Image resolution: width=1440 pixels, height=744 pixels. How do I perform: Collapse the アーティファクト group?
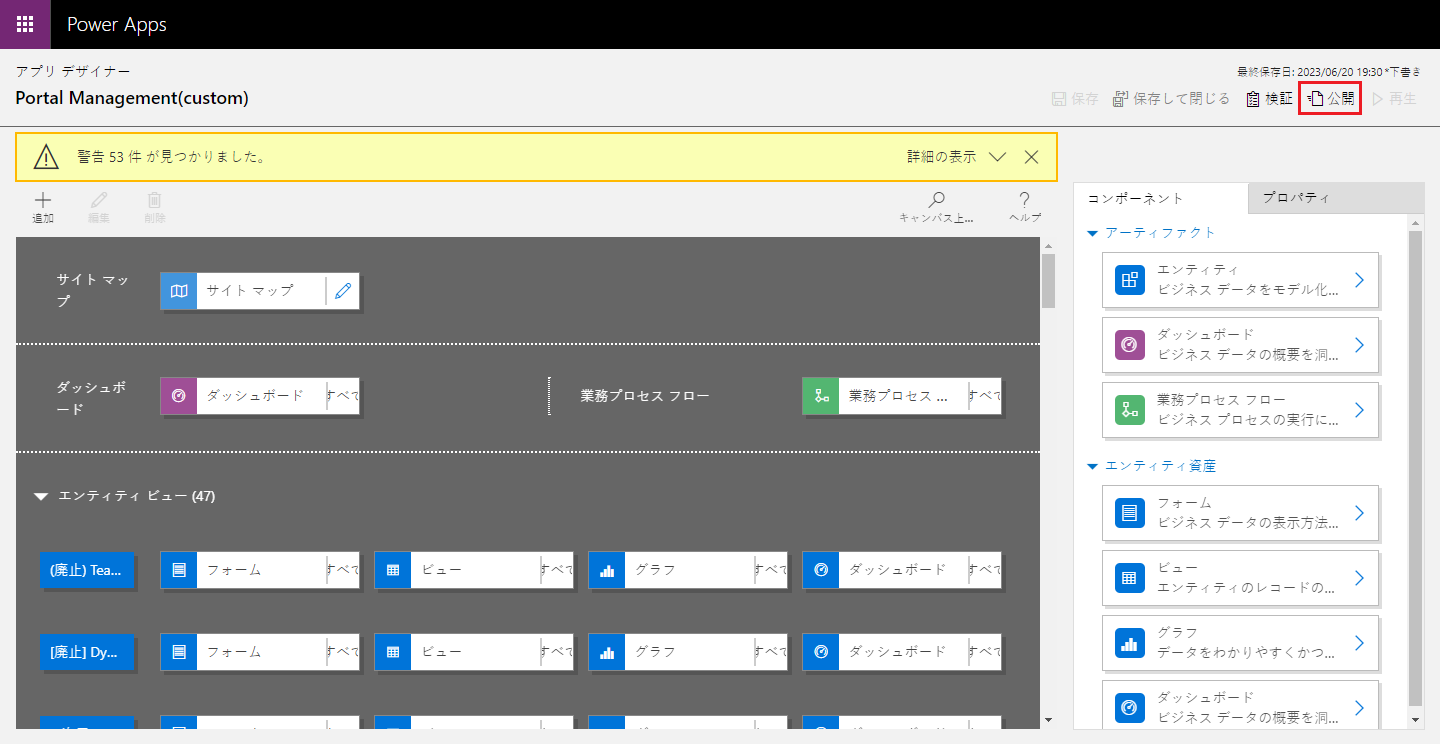1092,232
